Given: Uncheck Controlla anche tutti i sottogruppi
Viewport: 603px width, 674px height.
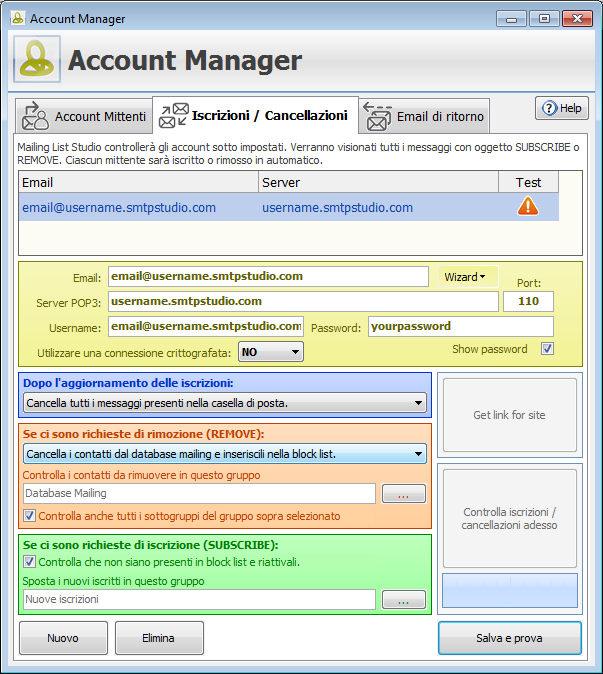Looking at the screenshot, I should [29, 516].
